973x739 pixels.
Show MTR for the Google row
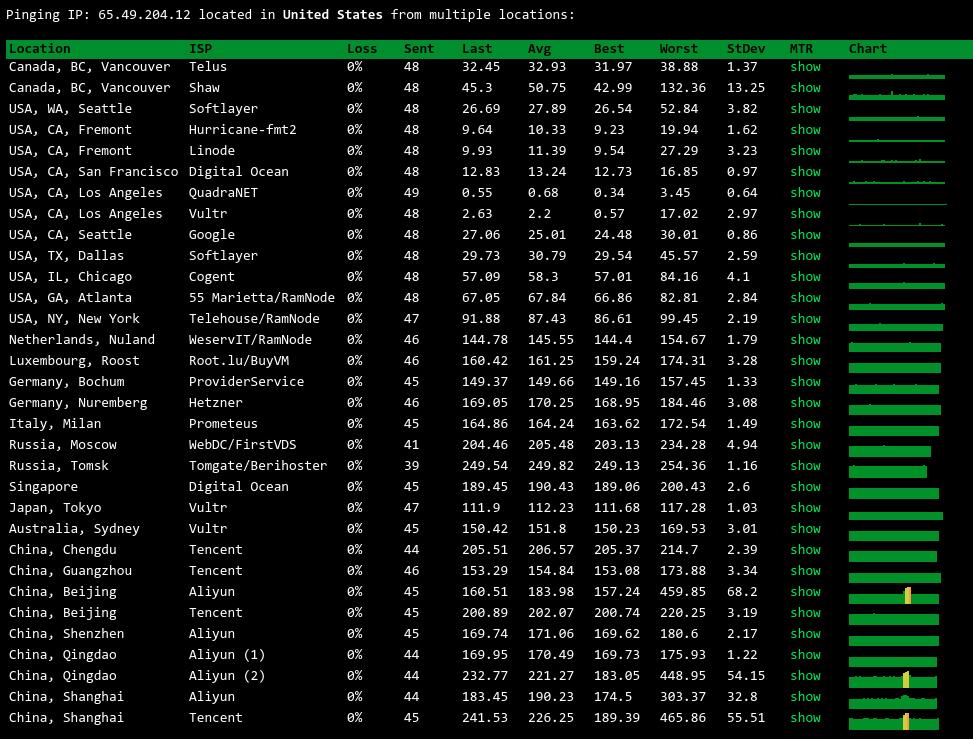[x=805, y=235]
